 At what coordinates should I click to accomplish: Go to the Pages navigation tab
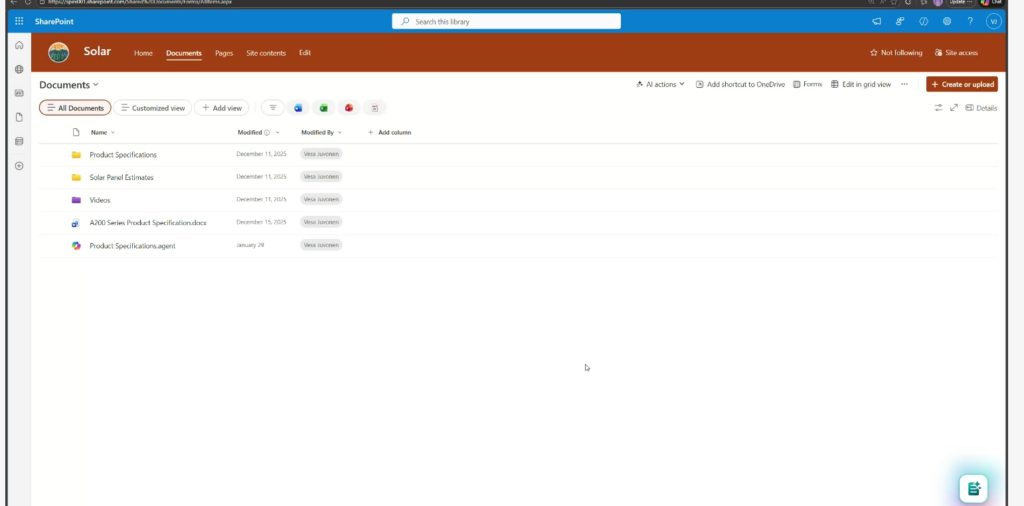click(x=224, y=53)
